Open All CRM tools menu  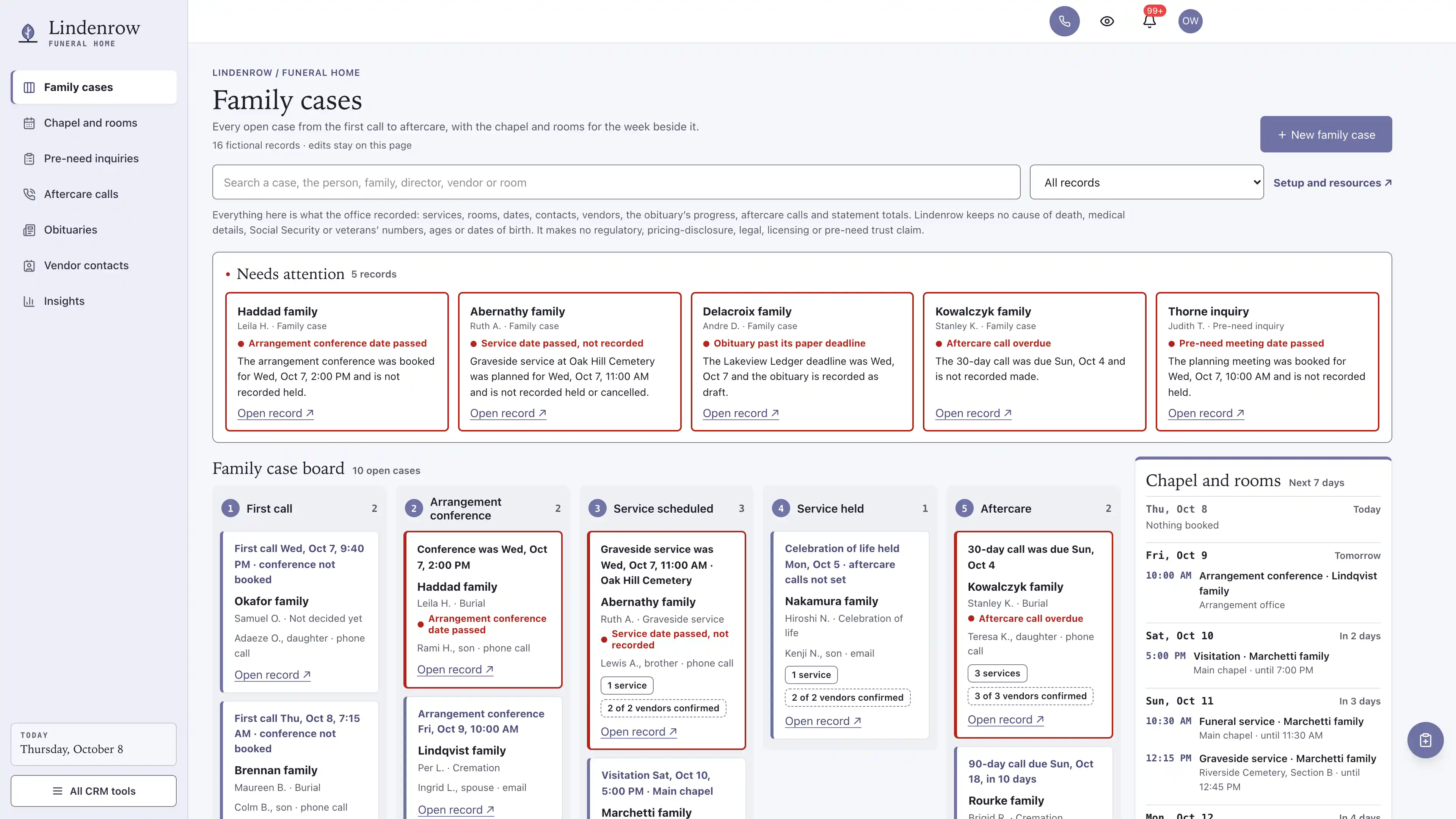[94, 790]
